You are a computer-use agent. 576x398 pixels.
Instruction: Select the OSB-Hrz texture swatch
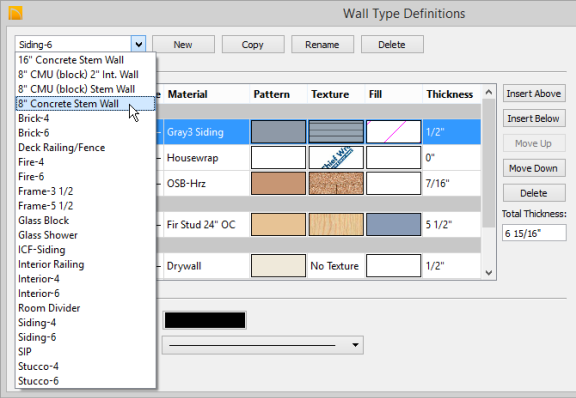click(336, 183)
